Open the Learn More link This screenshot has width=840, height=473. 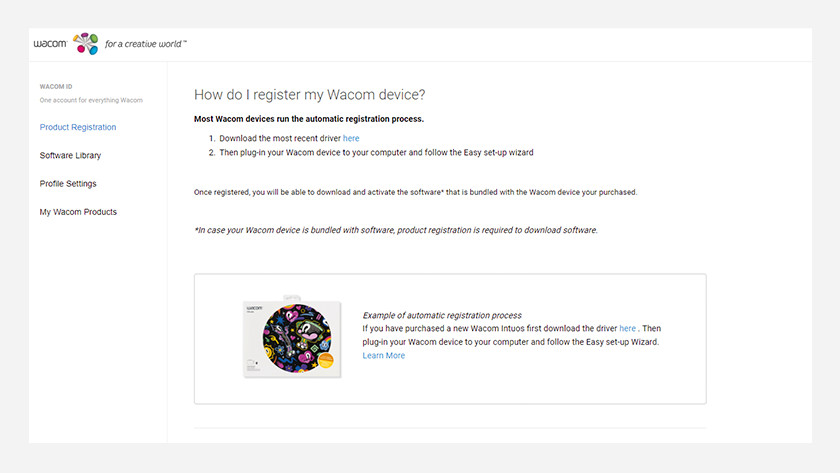click(x=384, y=356)
